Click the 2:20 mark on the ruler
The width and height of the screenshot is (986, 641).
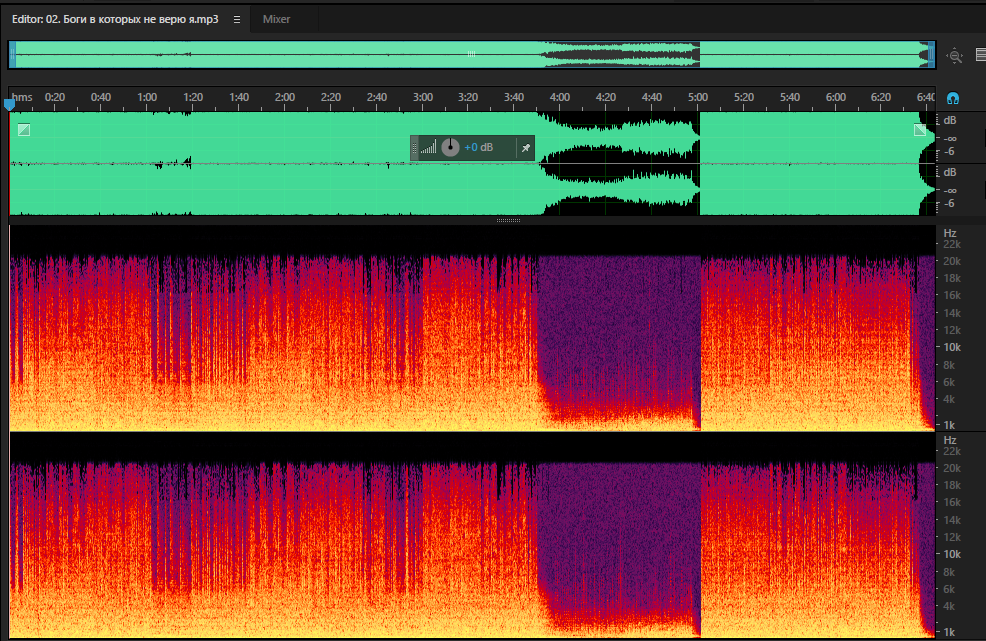pyautogui.click(x=331, y=97)
